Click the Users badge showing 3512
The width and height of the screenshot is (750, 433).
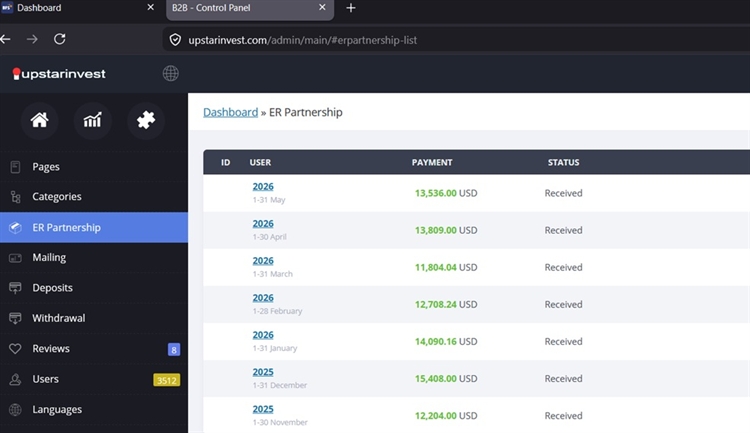pyautogui.click(x=166, y=380)
